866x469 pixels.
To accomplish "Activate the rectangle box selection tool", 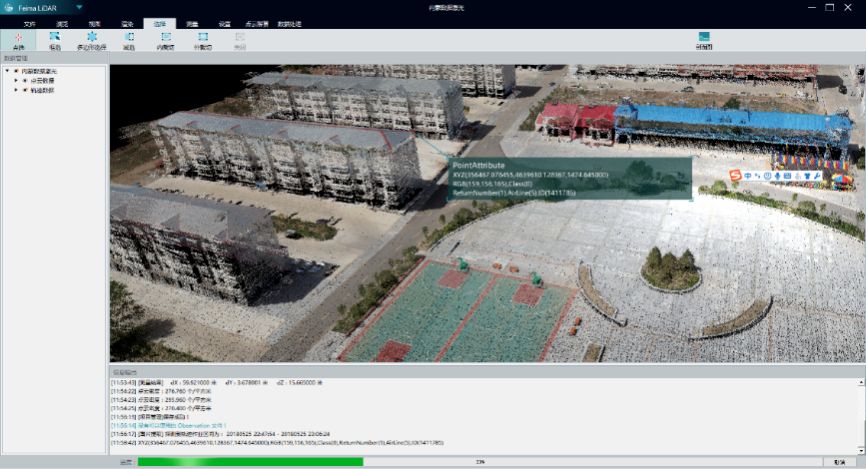I will click(55, 40).
